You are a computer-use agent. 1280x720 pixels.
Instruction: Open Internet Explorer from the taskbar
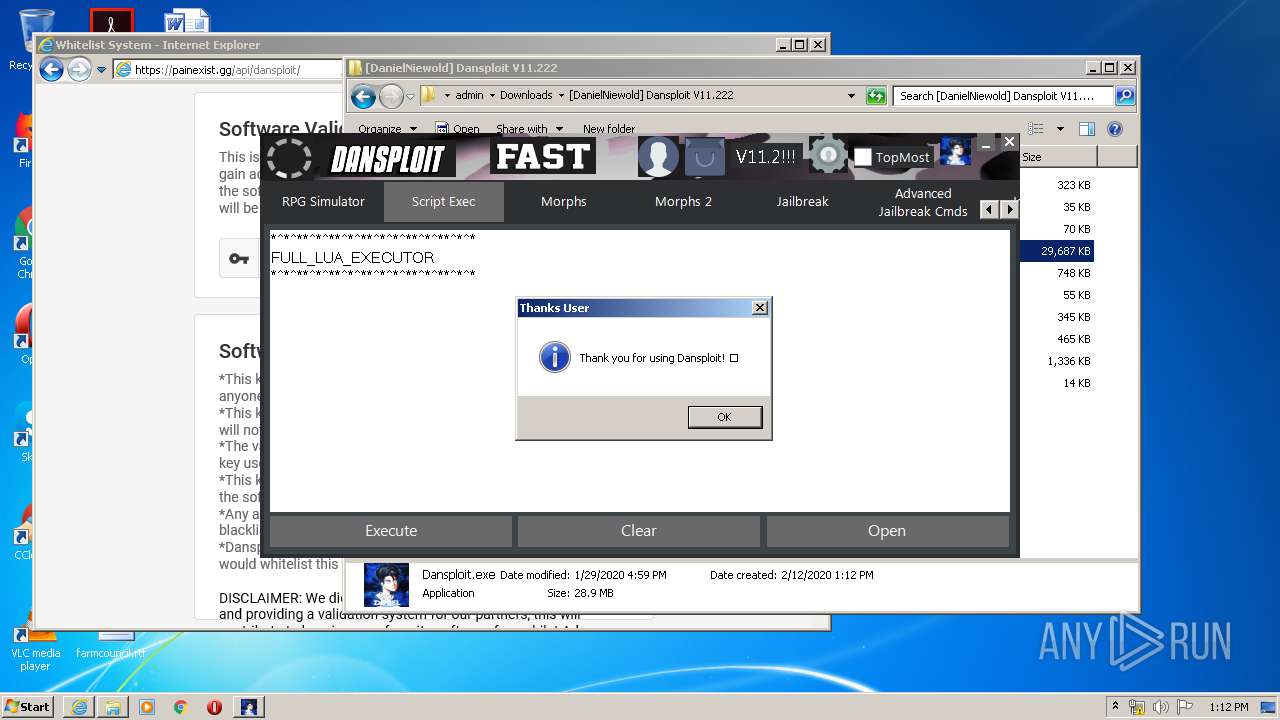(79, 707)
